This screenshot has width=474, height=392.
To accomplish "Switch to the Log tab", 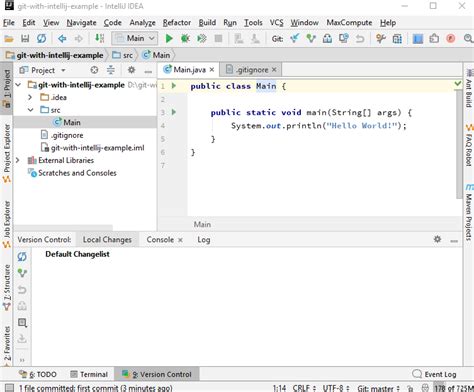I will 204,240.
